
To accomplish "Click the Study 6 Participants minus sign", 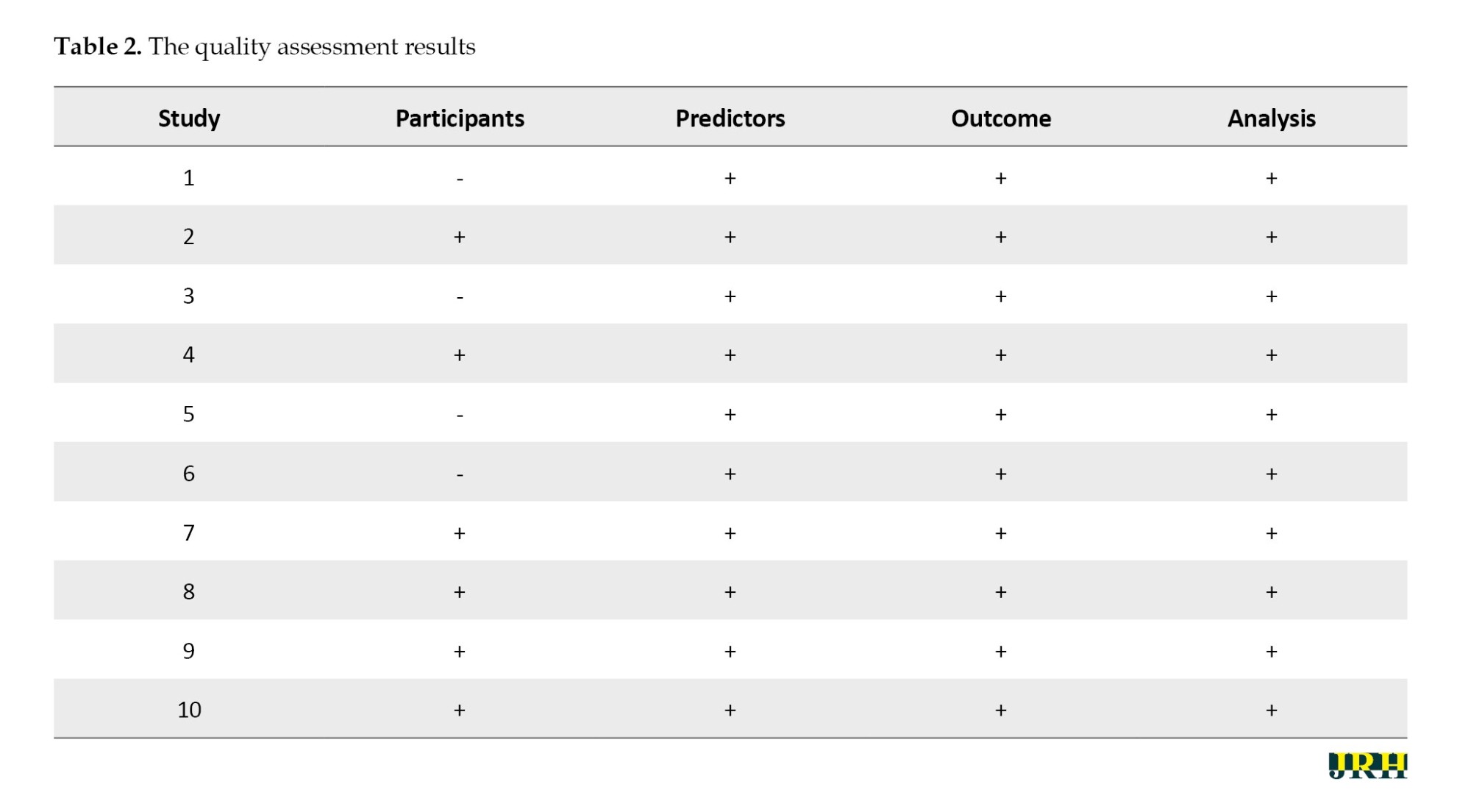I will pyautogui.click(x=460, y=476).
